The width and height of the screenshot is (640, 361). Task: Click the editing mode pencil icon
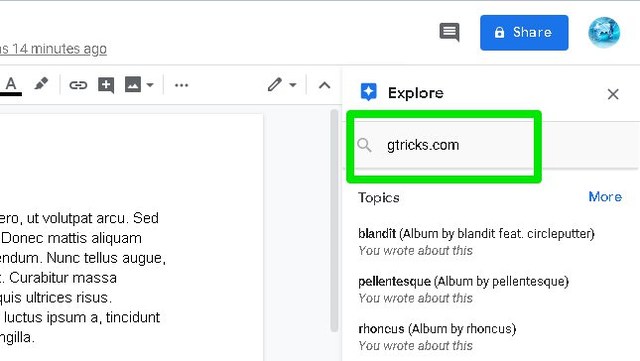[275, 85]
